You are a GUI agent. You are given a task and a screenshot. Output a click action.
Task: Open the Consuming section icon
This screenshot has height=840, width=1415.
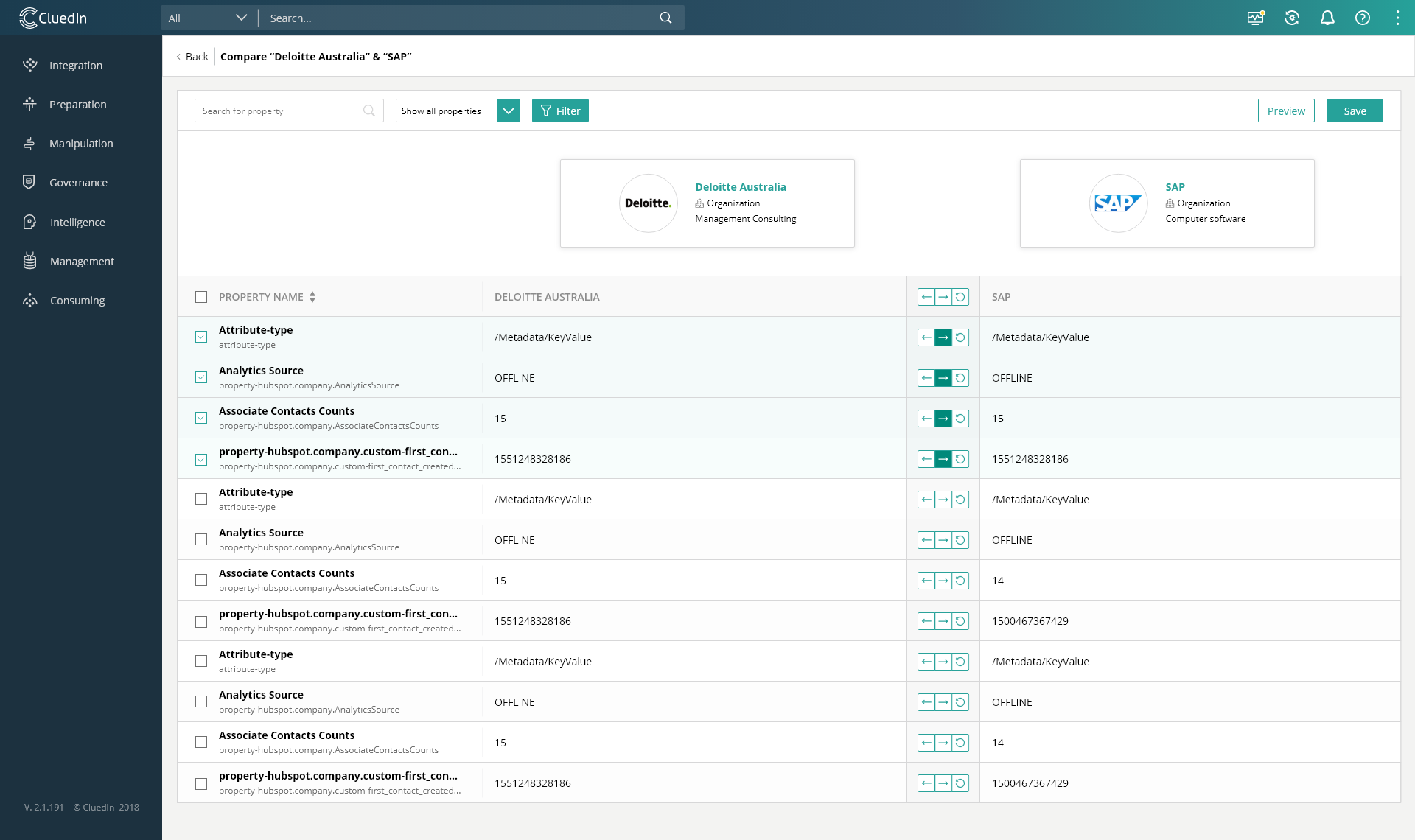click(29, 300)
